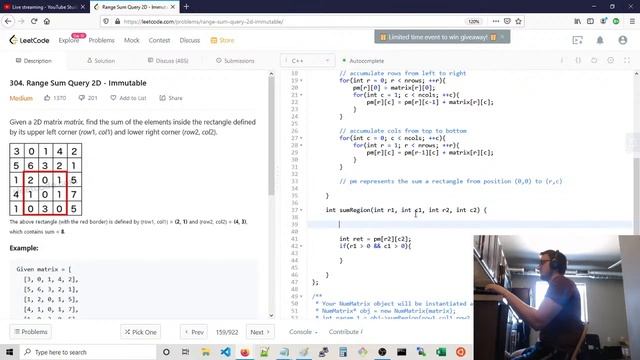Open the Explore menu item
The width and height of the screenshot is (640, 360).
(x=69, y=40)
